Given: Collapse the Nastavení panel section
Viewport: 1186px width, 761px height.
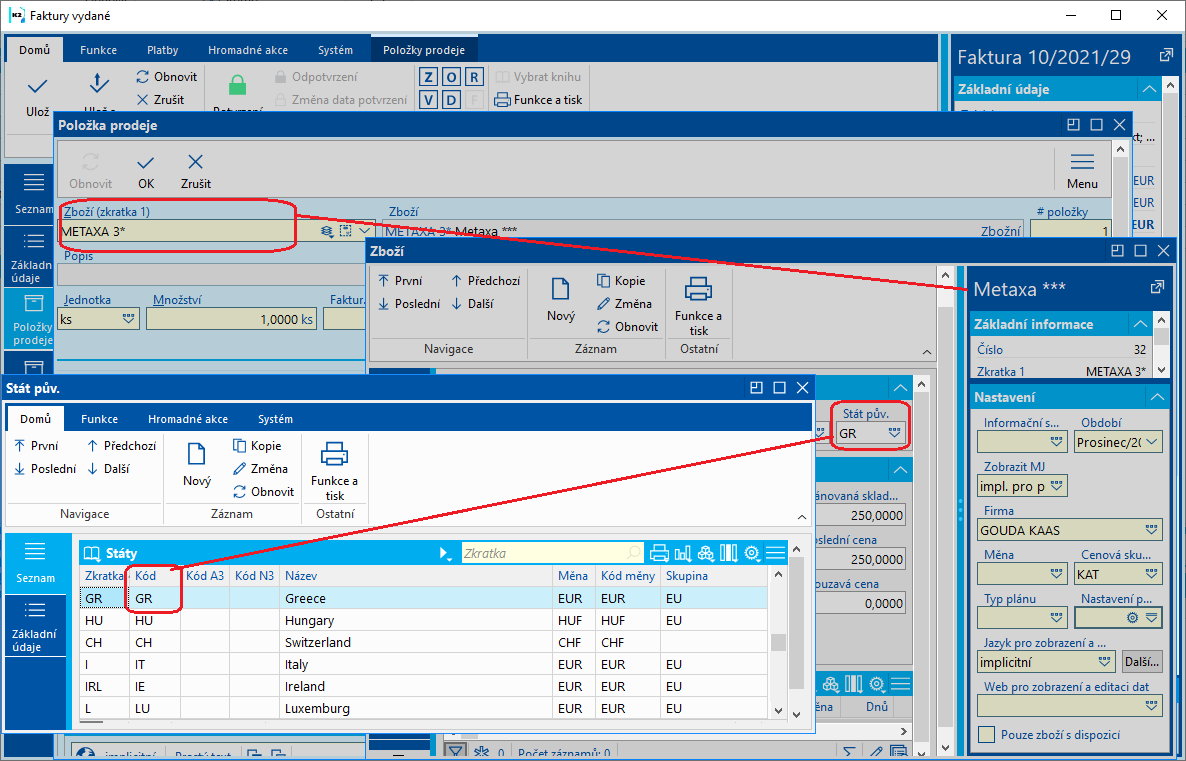Looking at the screenshot, I should pyautogui.click(x=1157, y=396).
